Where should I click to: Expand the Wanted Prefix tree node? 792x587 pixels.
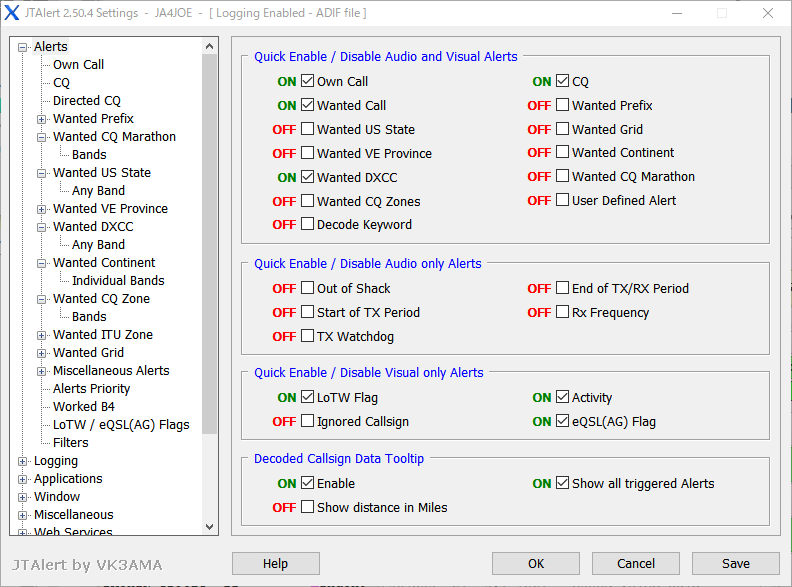click(x=41, y=119)
